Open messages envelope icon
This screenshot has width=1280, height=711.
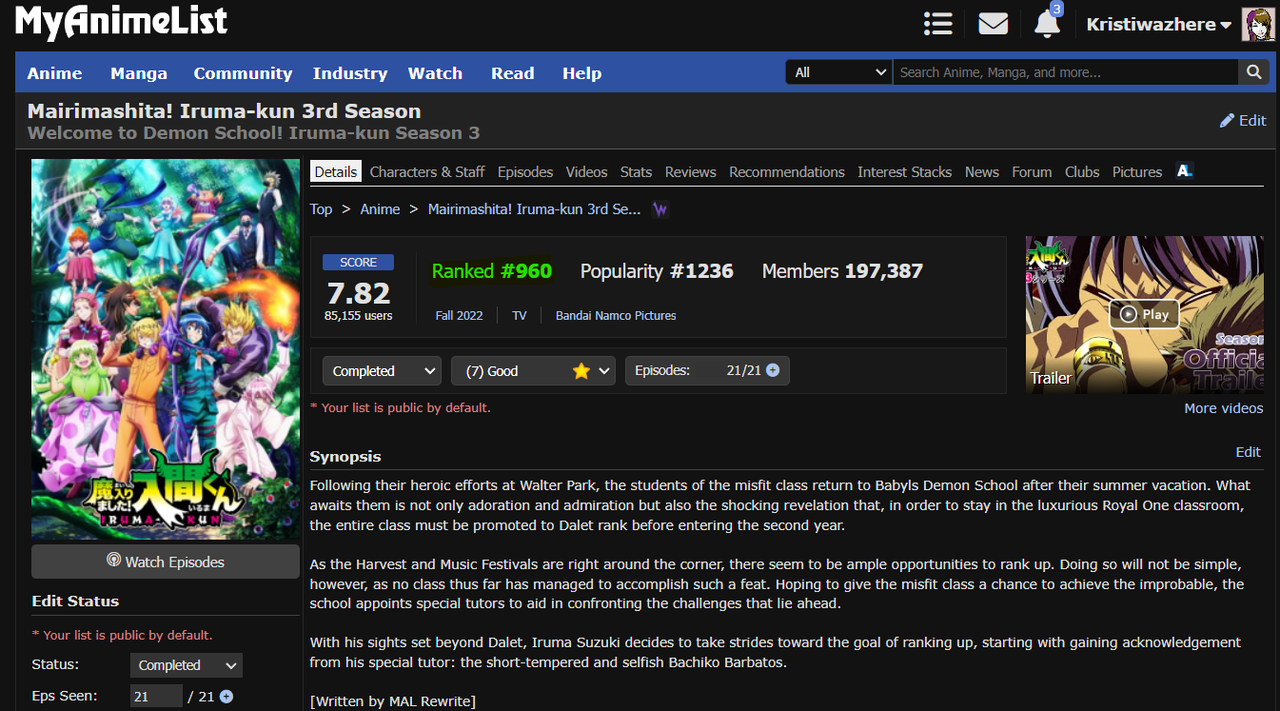click(x=993, y=24)
